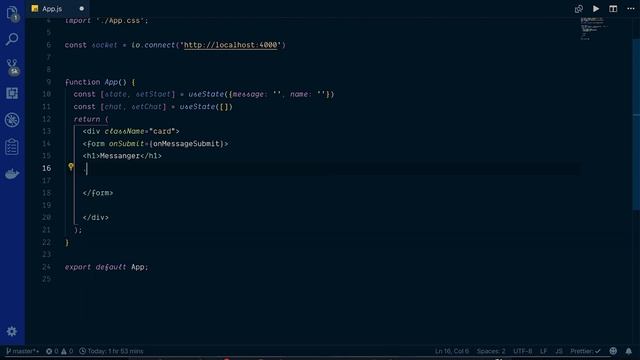Open the Docker view in activity bar
640x360 pixels.
click(12, 173)
